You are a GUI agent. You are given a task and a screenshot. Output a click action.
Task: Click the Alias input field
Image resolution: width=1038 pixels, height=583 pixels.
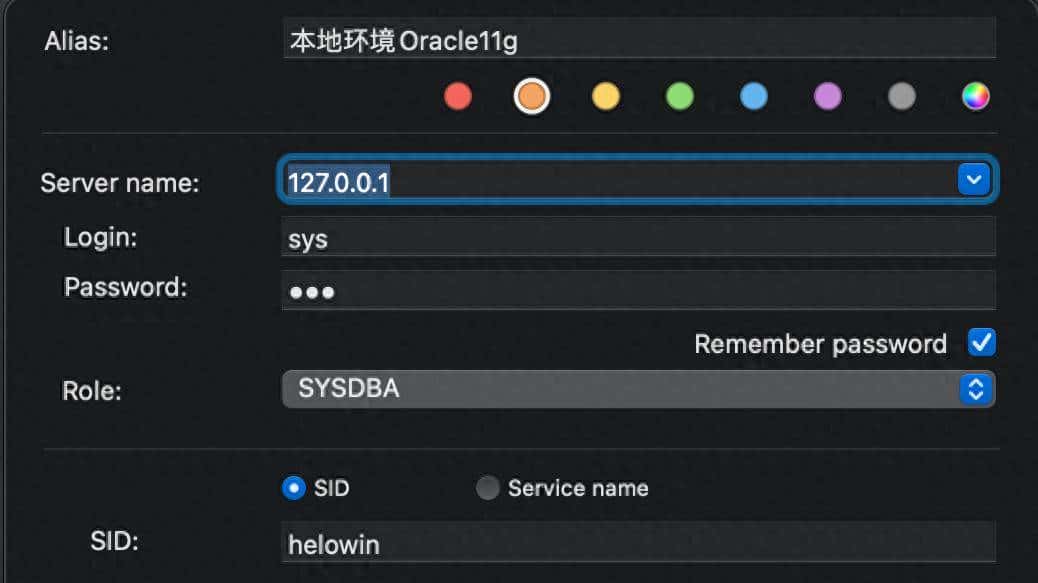tap(640, 37)
